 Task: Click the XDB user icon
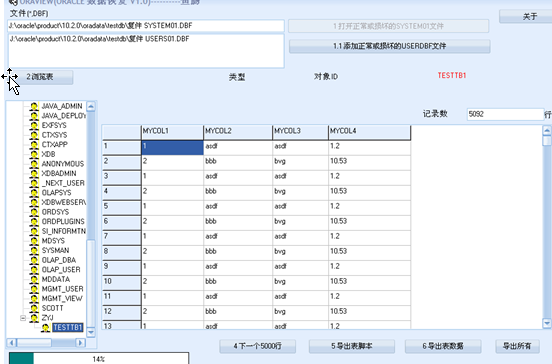(34, 154)
